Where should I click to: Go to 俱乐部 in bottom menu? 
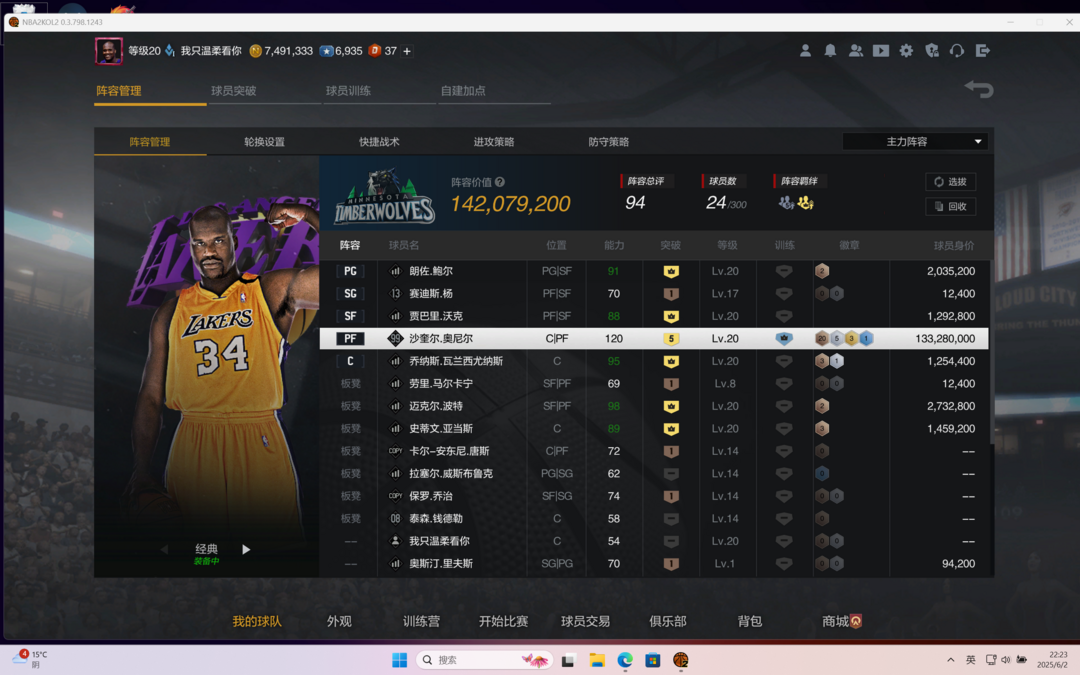point(667,621)
